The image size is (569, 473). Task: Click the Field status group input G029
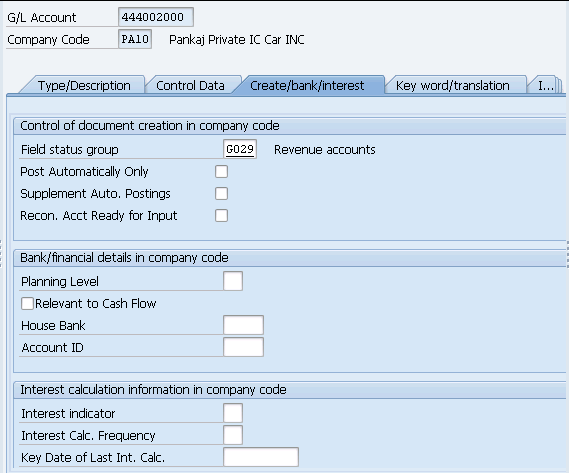[240, 149]
